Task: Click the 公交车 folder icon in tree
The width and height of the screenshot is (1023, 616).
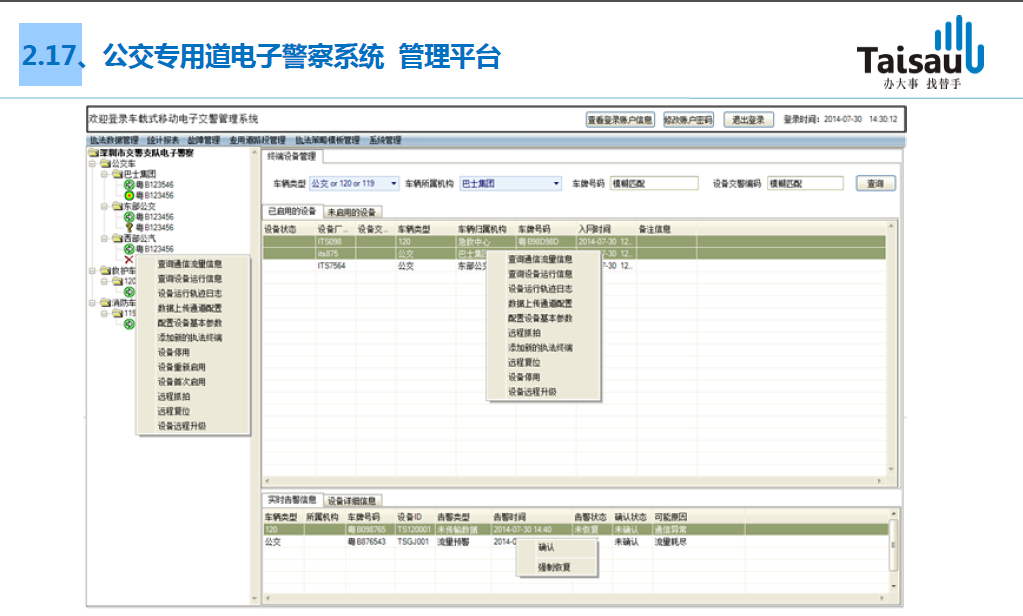Action: click(x=105, y=163)
